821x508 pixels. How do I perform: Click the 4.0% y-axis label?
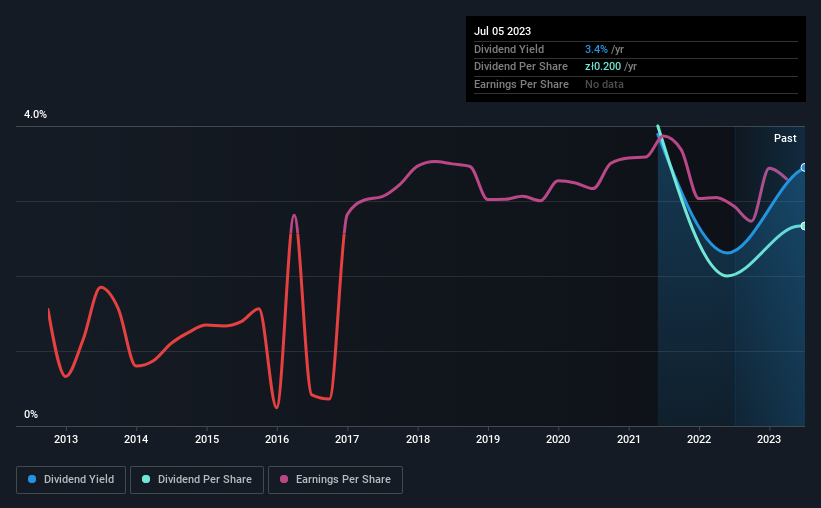coord(35,115)
